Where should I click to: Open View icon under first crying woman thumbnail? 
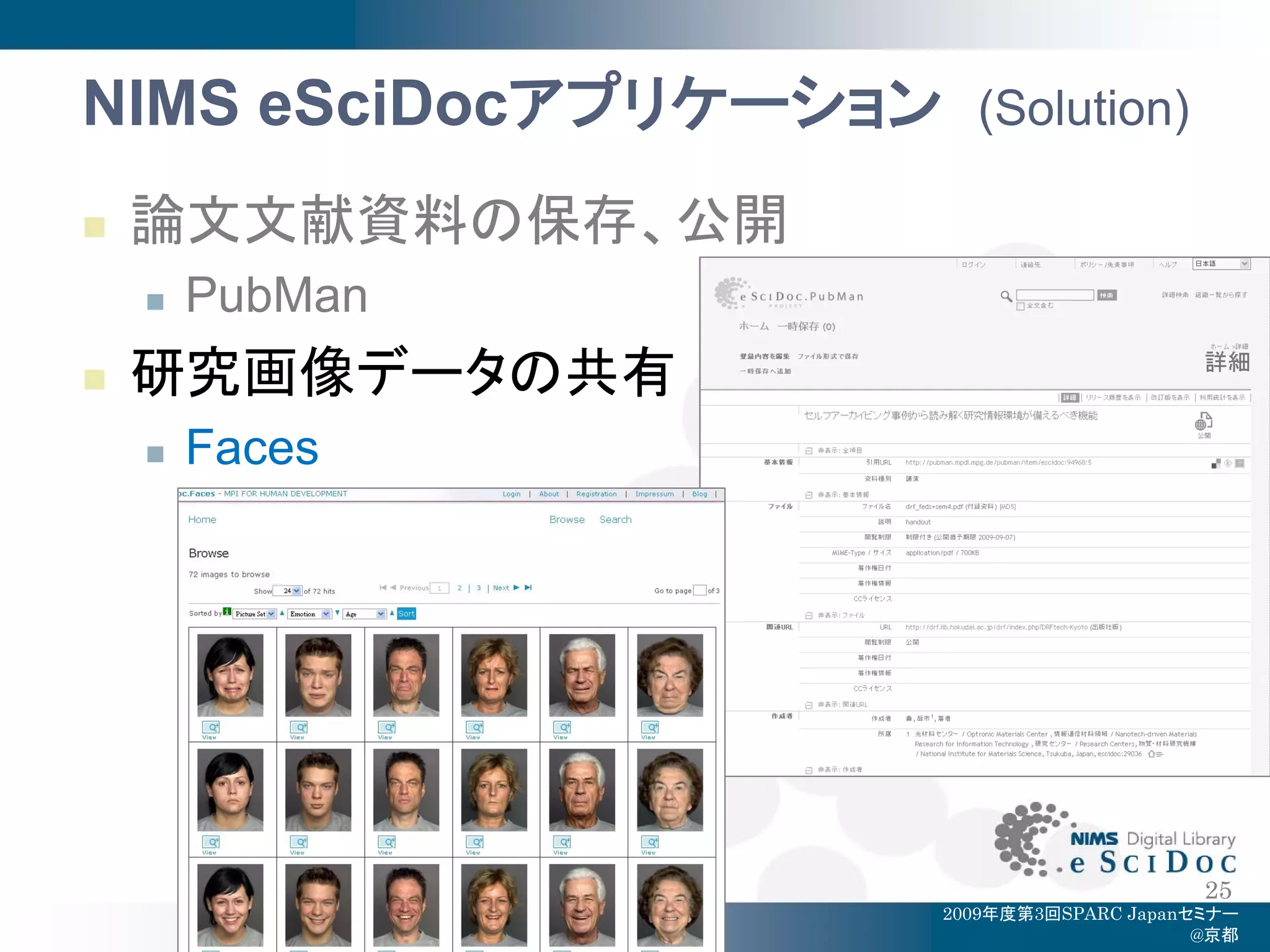(211, 727)
